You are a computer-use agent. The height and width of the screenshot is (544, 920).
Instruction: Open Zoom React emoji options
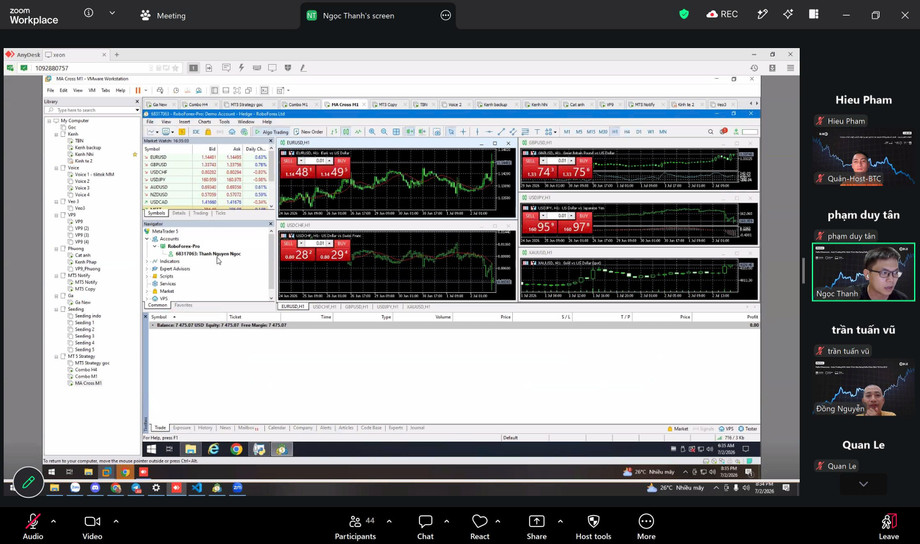click(x=479, y=526)
